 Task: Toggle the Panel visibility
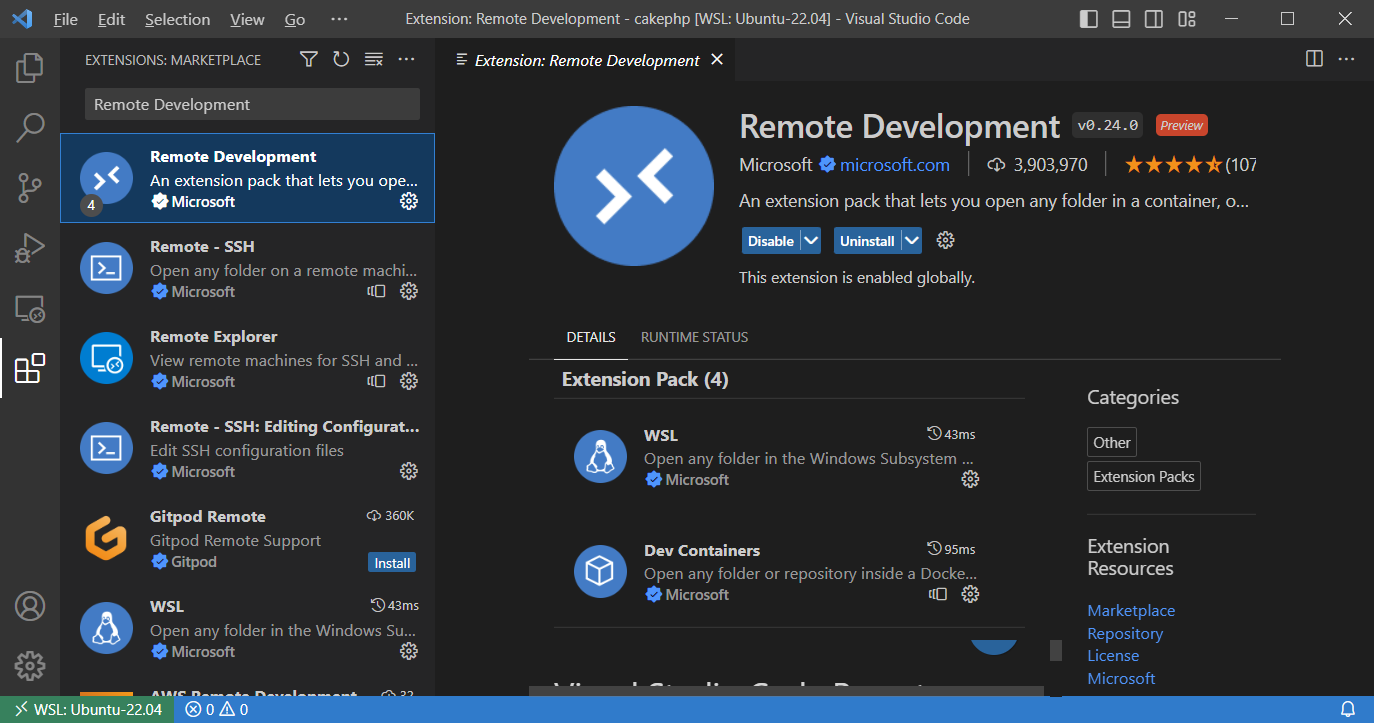1120,18
